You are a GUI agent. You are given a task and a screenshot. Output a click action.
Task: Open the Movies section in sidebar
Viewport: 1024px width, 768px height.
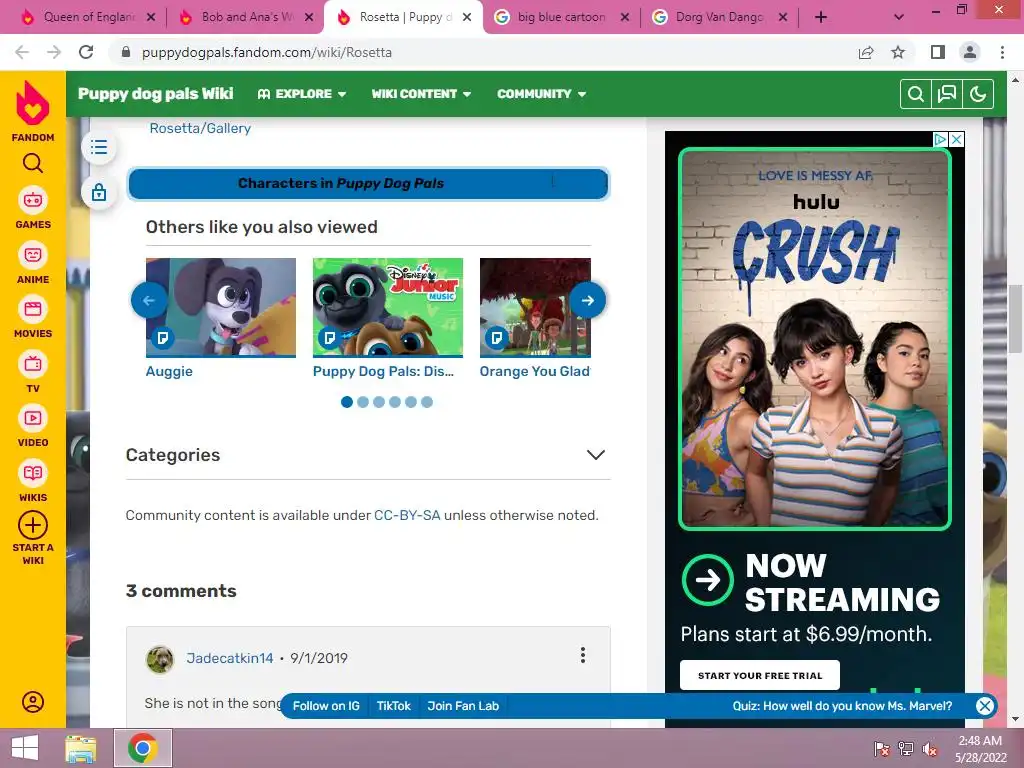pyautogui.click(x=33, y=317)
